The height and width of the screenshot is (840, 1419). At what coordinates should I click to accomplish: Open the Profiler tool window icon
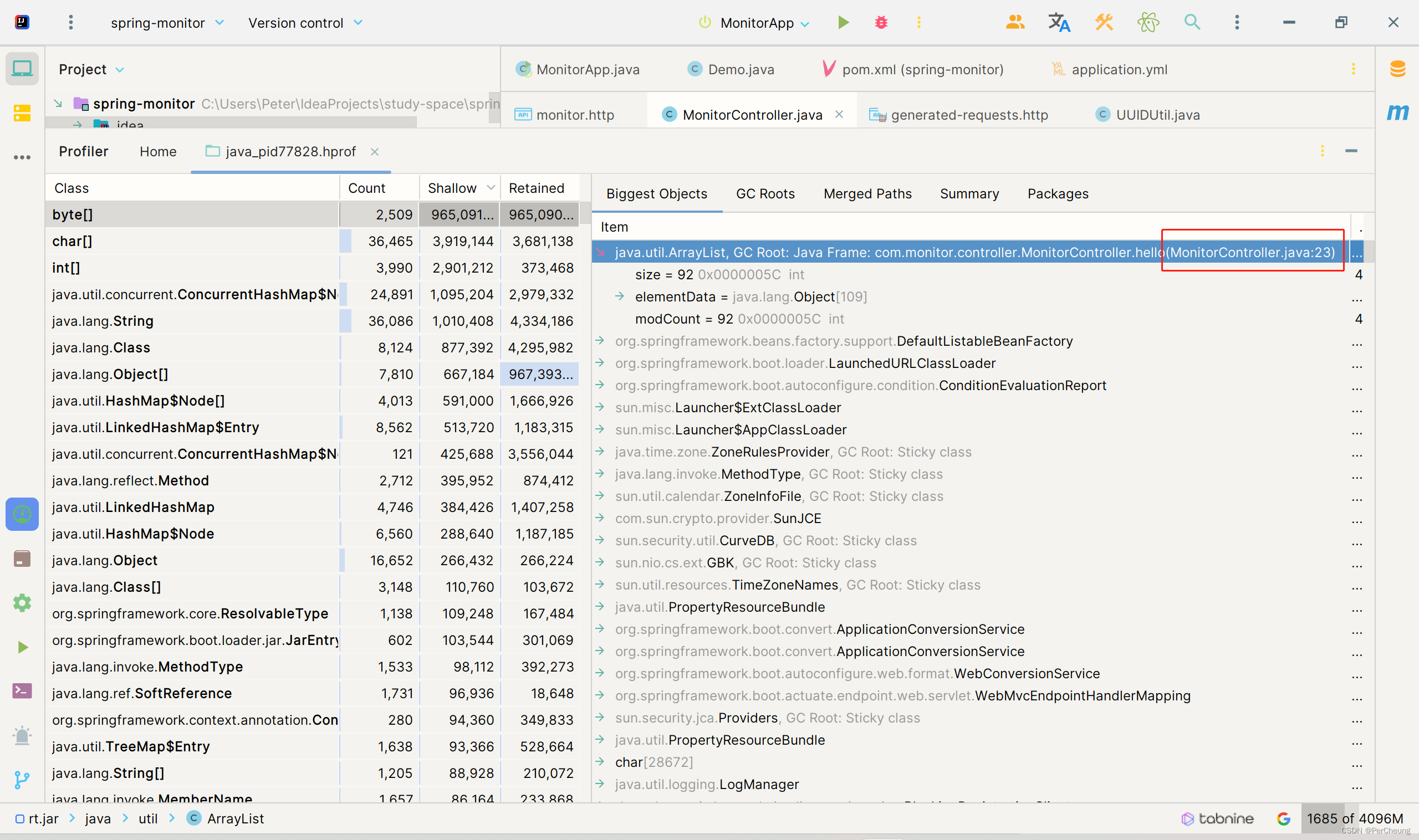[x=22, y=514]
